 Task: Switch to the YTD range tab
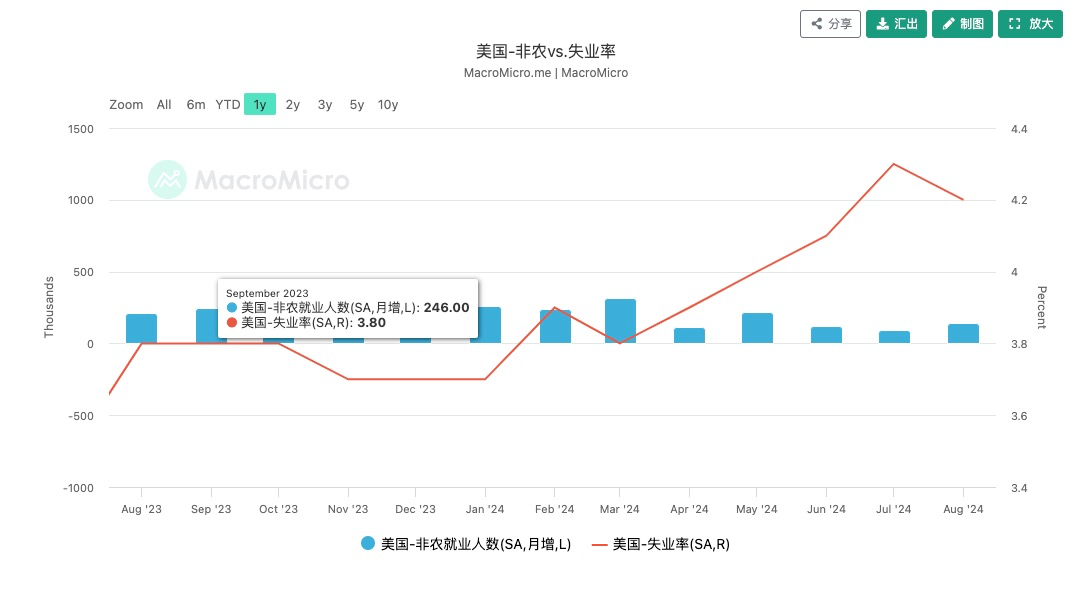pyautogui.click(x=227, y=104)
